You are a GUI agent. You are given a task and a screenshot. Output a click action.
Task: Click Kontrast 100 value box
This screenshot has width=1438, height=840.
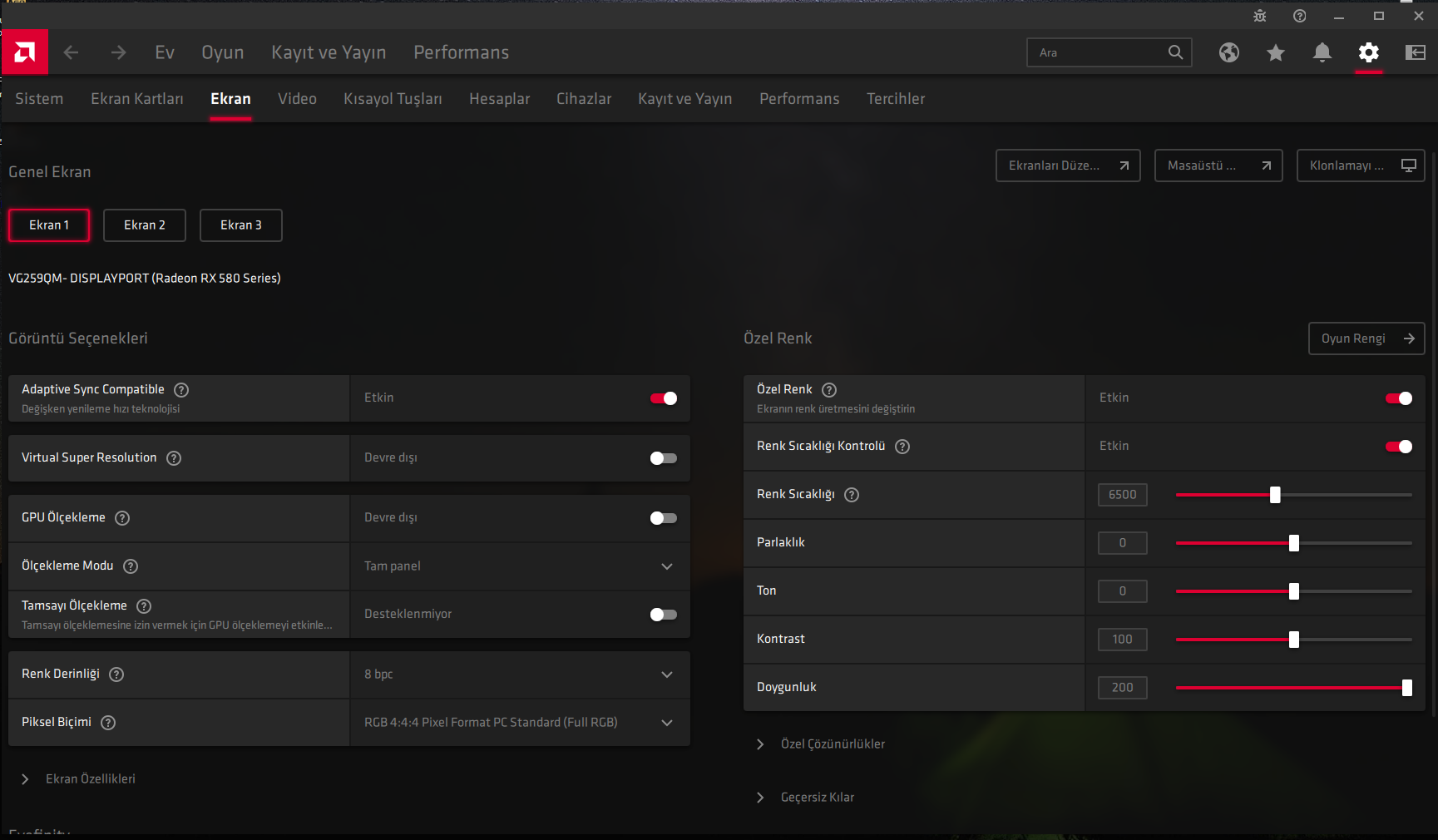pyautogui.click(x=1123, y=640)
